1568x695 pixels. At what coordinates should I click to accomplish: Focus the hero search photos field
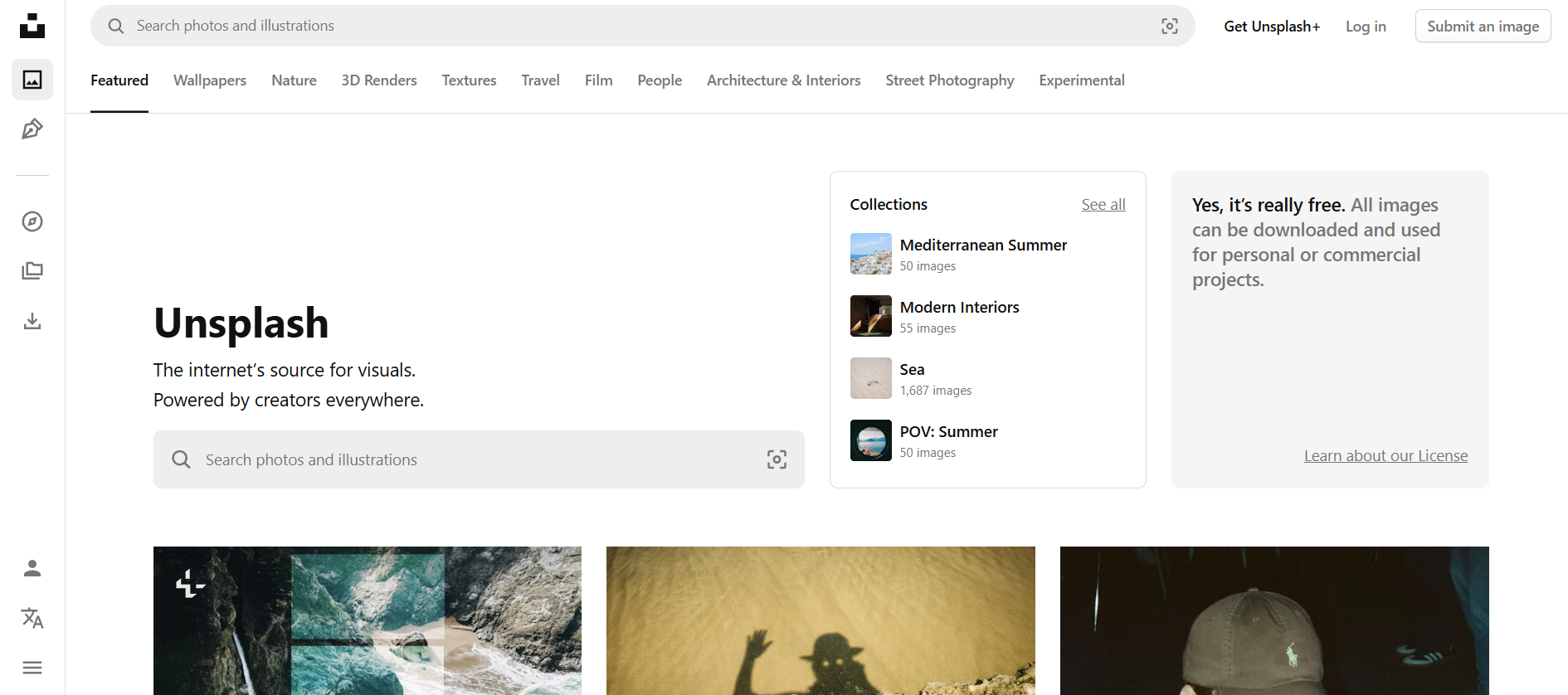click(x=479, y=459)
